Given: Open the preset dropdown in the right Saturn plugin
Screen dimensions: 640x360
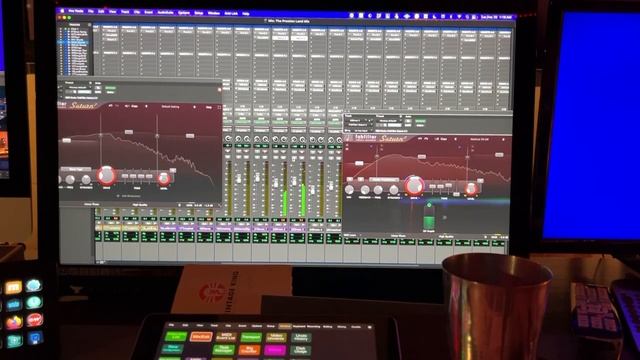Looking at the screenshot, I should pos(479,139).
